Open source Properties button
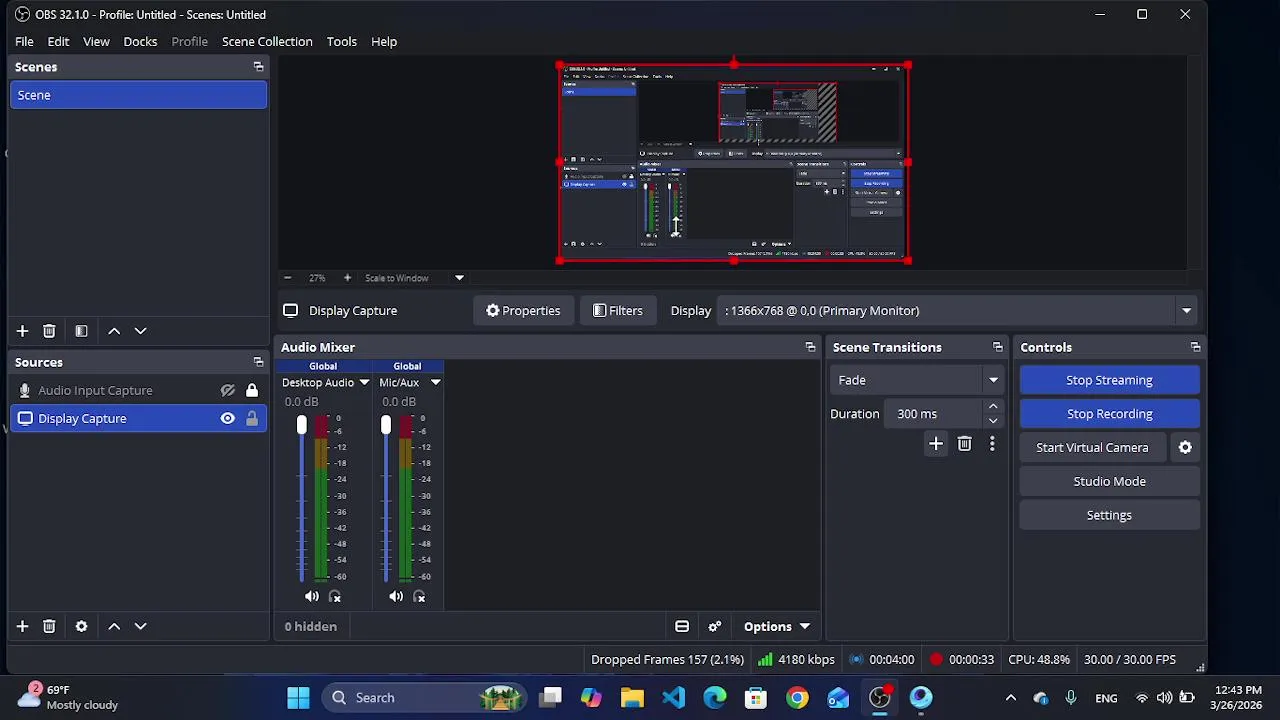 [523, 311]
